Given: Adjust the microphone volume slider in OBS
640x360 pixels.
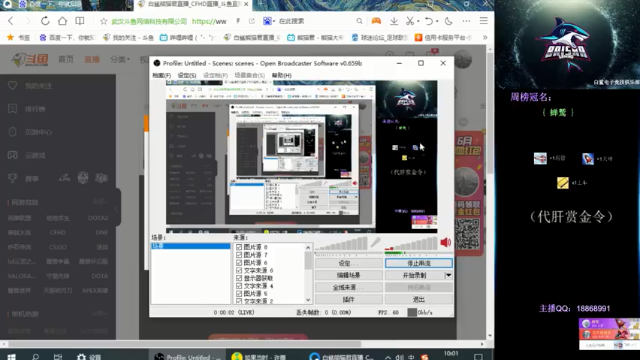Looking at the screenshot, I should [341, 244].
